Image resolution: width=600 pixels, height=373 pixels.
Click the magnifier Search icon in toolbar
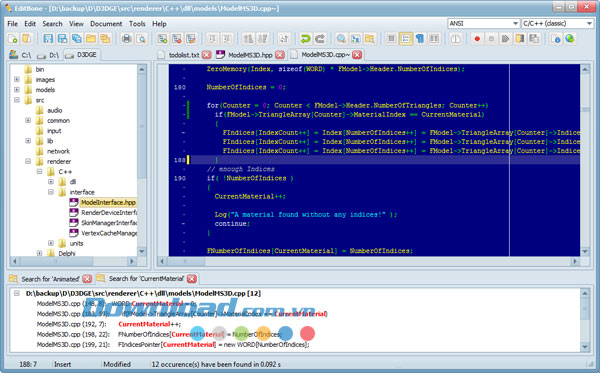pos(341,39)
